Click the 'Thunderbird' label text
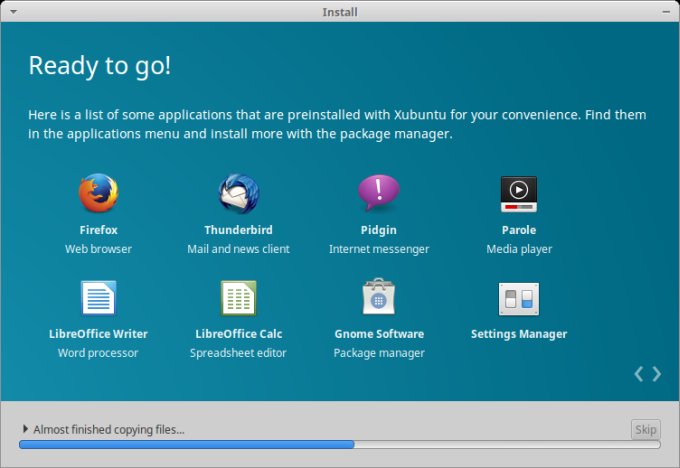Screen dimensions: 680x468 point(239,230)
